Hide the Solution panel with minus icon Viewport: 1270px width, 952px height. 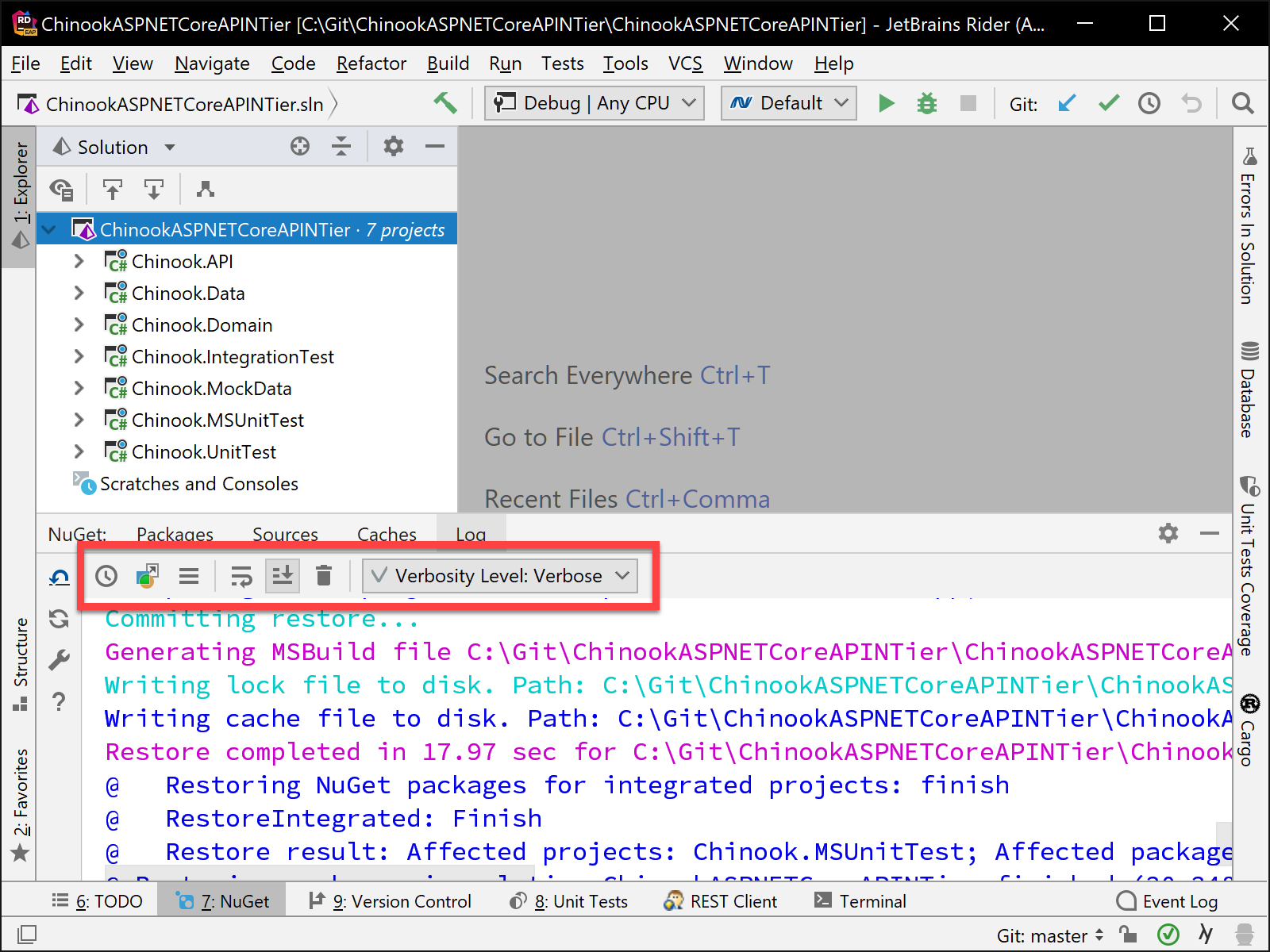pyautogui.click(x=435, y=146)
